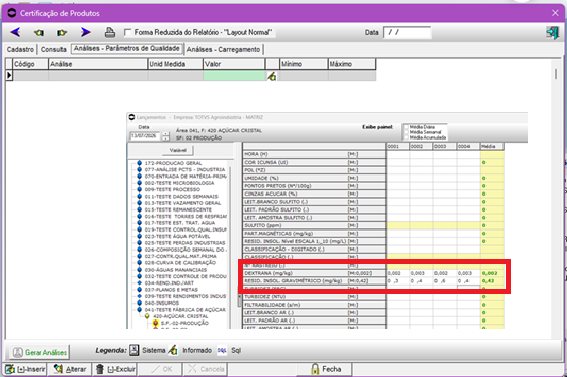The image size is (567, 377).
Task: Click the Código column header
Action: click(x=30, y=64)
